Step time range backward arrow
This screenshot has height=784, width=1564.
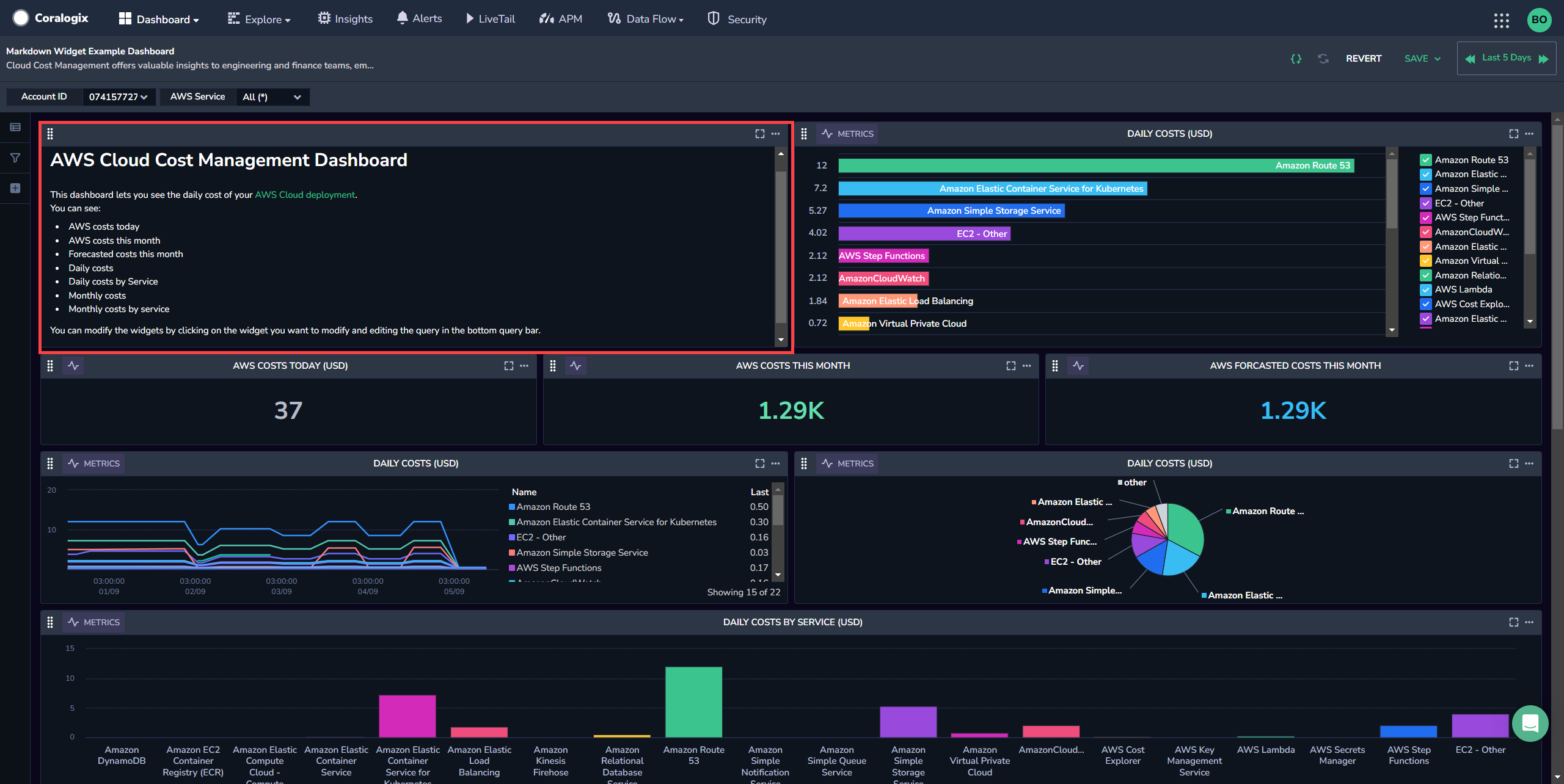point(1470,59)
